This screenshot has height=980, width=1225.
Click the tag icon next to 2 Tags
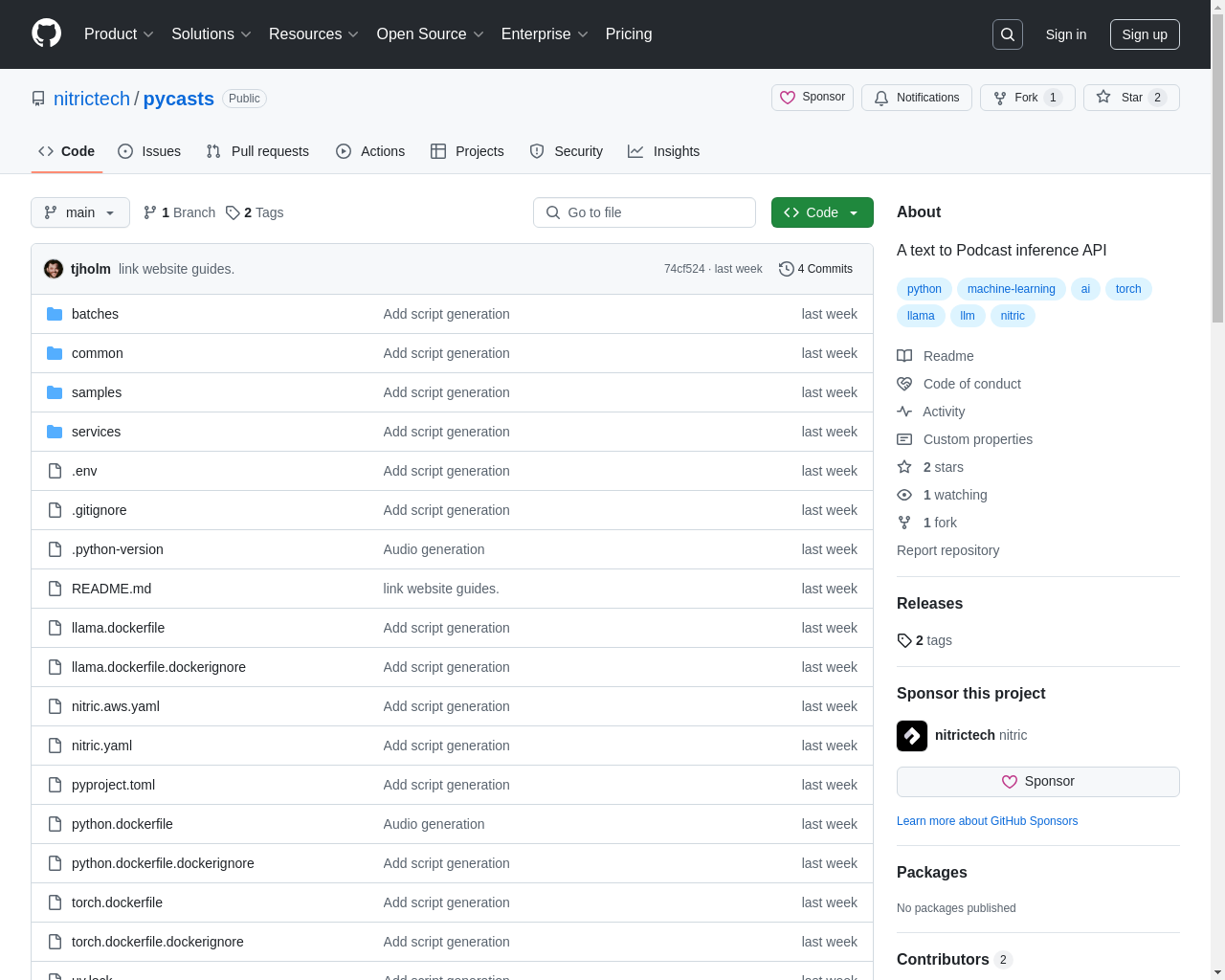pos(233,212)
